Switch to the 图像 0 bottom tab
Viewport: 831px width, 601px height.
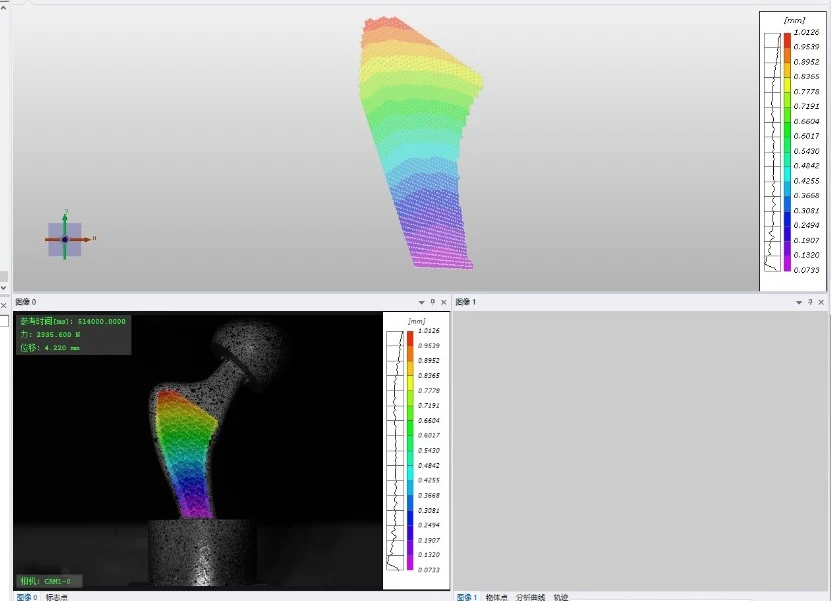26,597
